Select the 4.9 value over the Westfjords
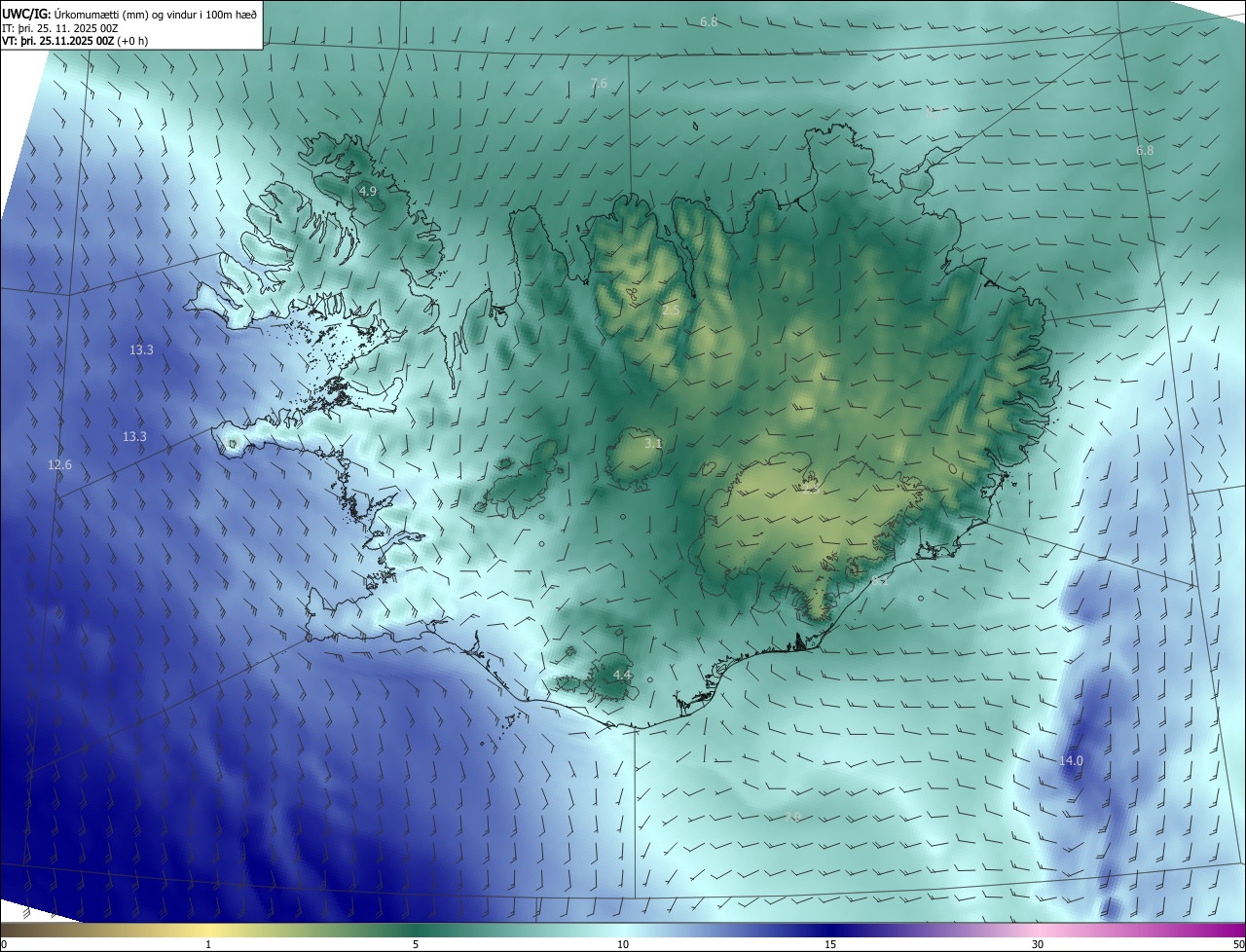Viewport: 1246px width, 952px height. coord(367,192)
